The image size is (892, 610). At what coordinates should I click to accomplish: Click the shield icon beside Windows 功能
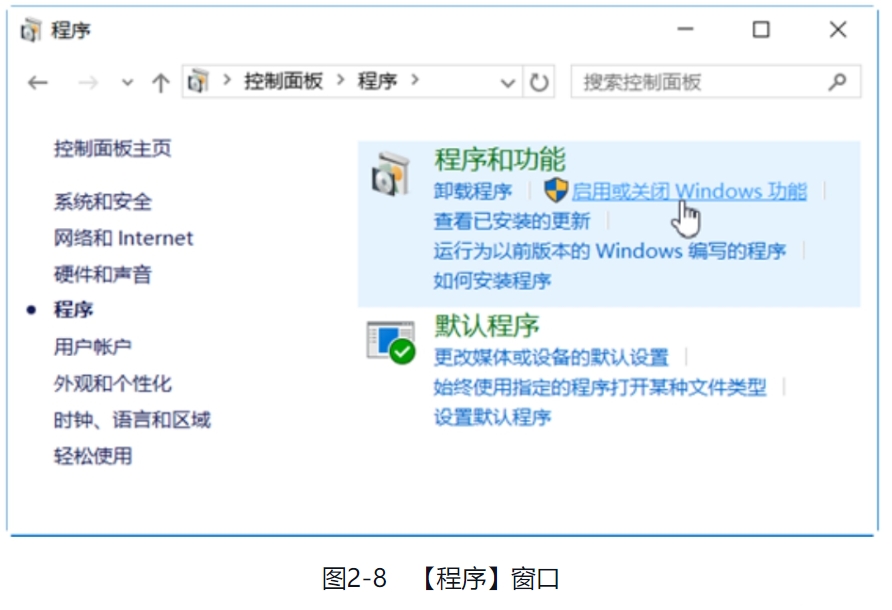(x=555, y=190)
